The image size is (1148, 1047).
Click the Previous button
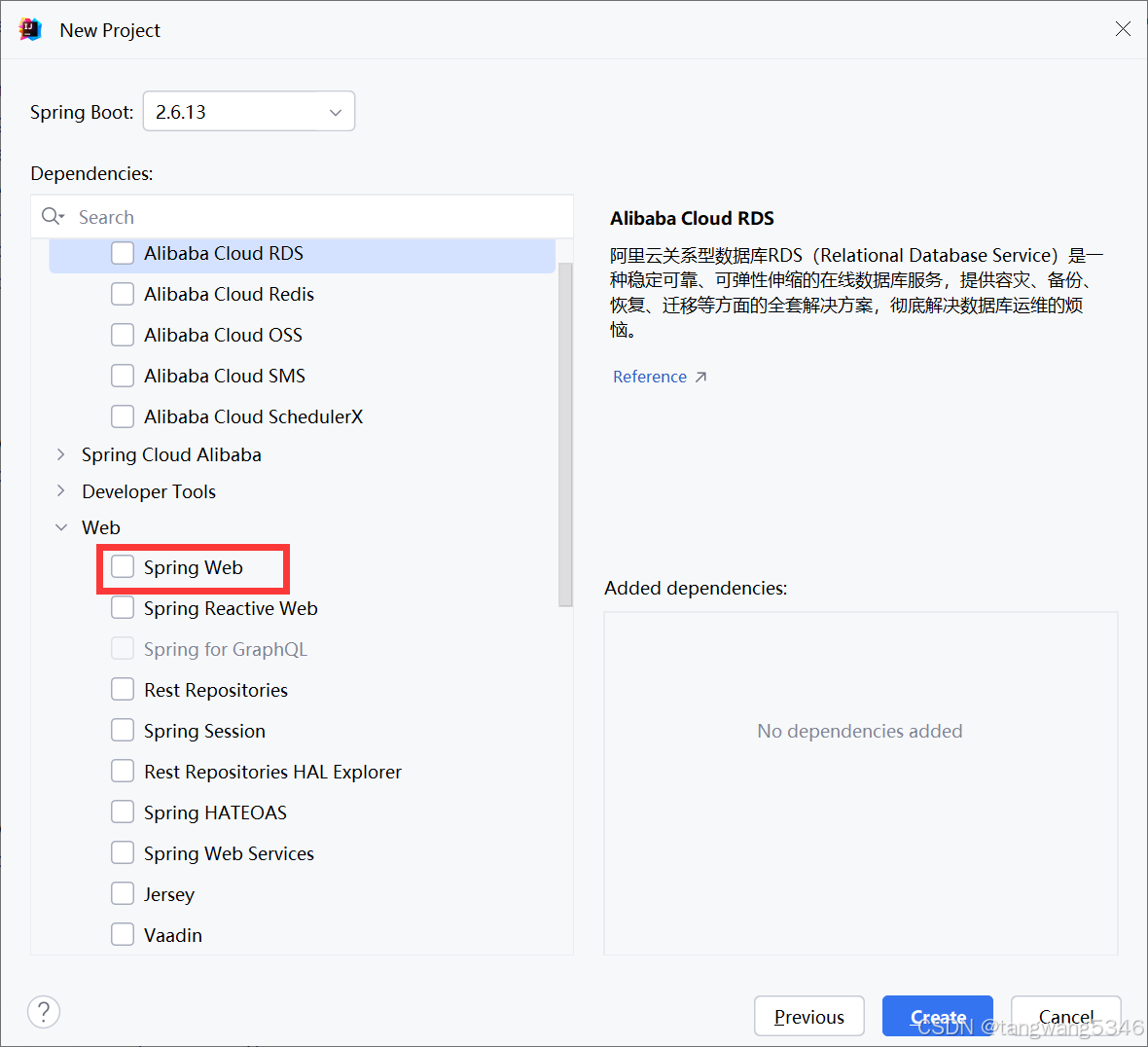809,1016
